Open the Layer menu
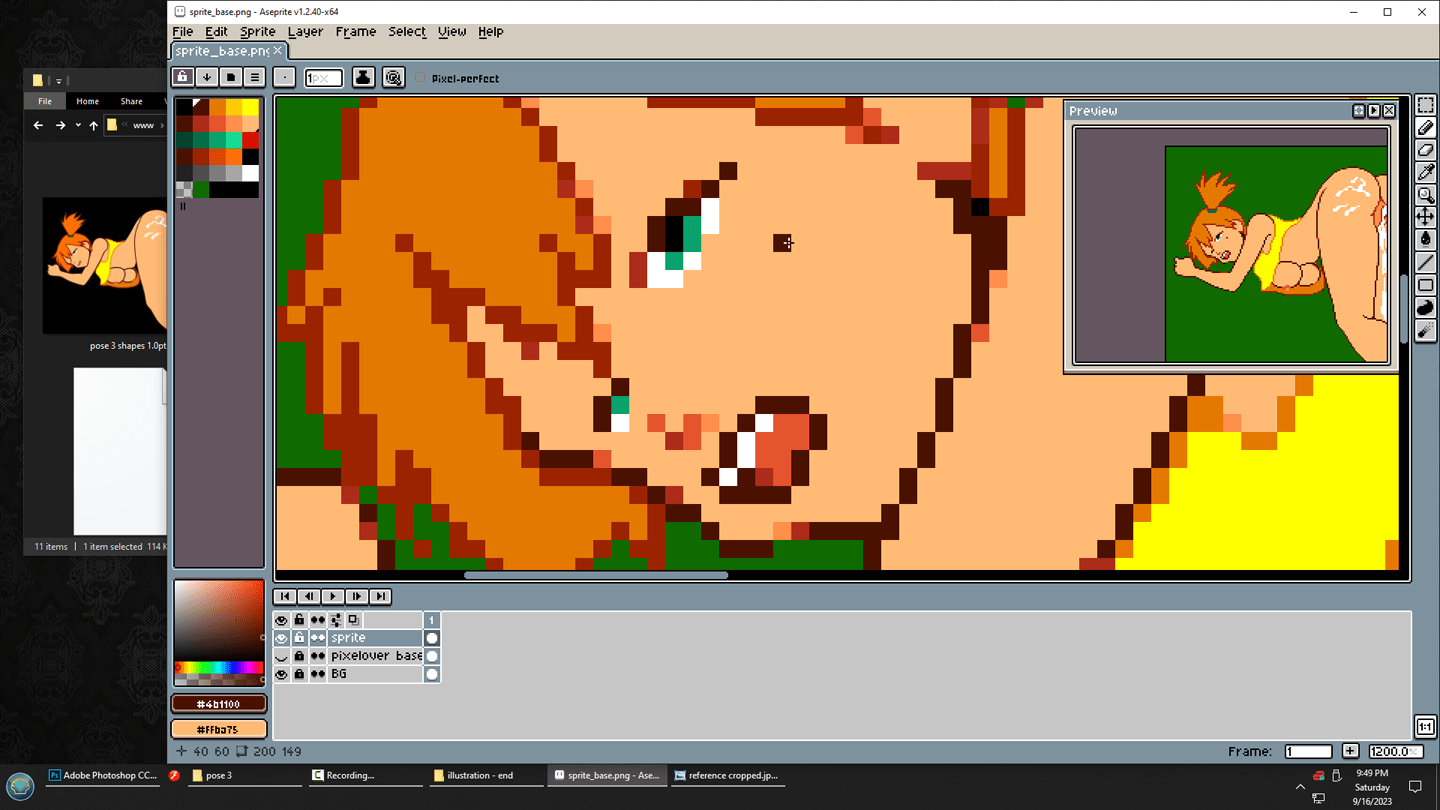This screenshot has width=1440, height=810. pyautogui.click(x=305, y=32)
